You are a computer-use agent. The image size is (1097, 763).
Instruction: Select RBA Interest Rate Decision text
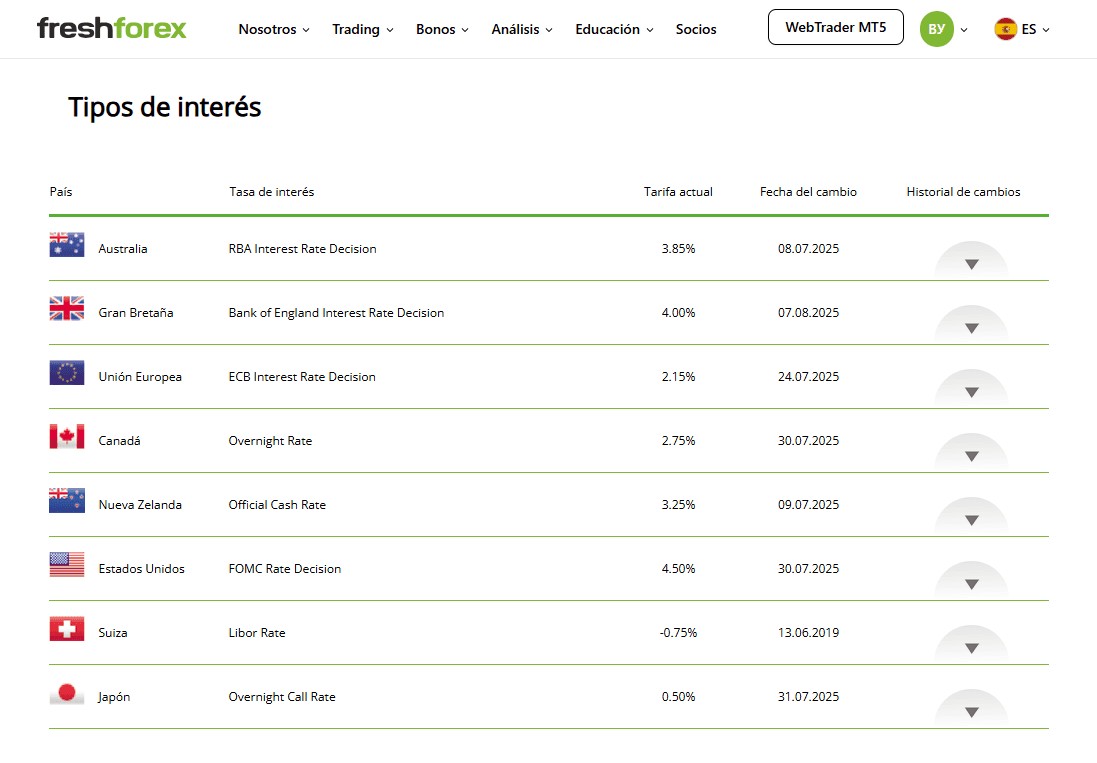click(302, 249)
